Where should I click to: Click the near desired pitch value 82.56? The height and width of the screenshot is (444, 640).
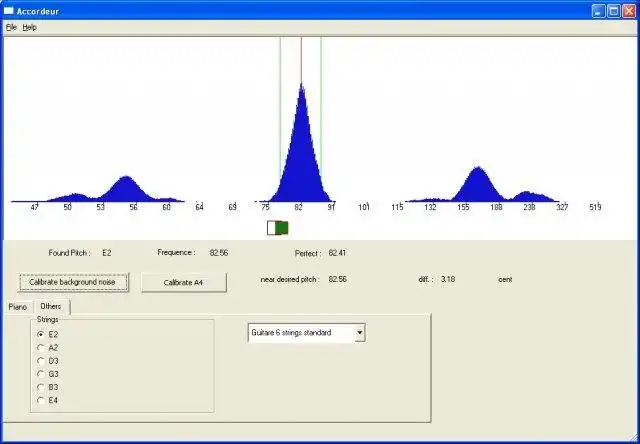point(338,280)
